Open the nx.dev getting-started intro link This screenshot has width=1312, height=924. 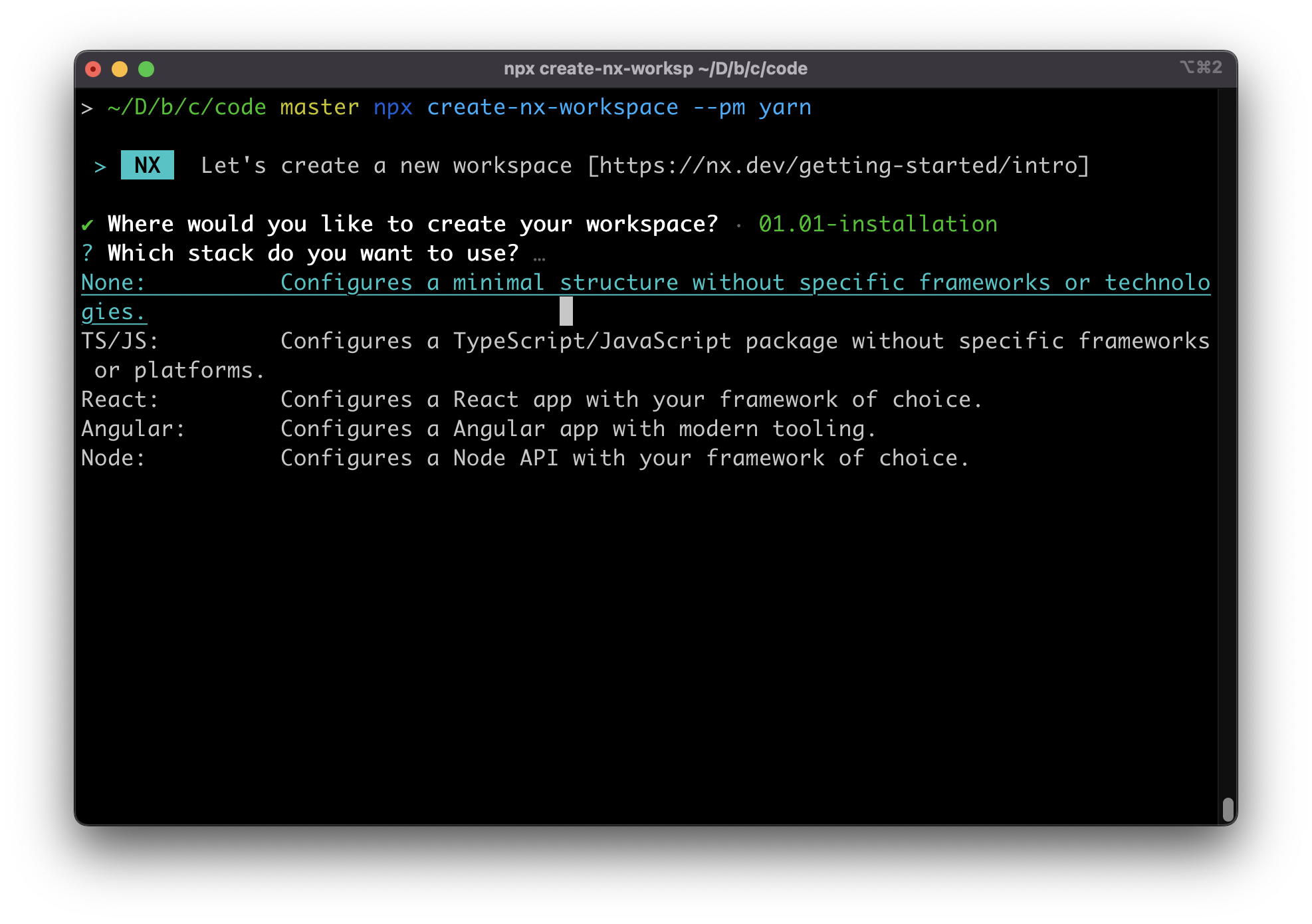(838, 166)
